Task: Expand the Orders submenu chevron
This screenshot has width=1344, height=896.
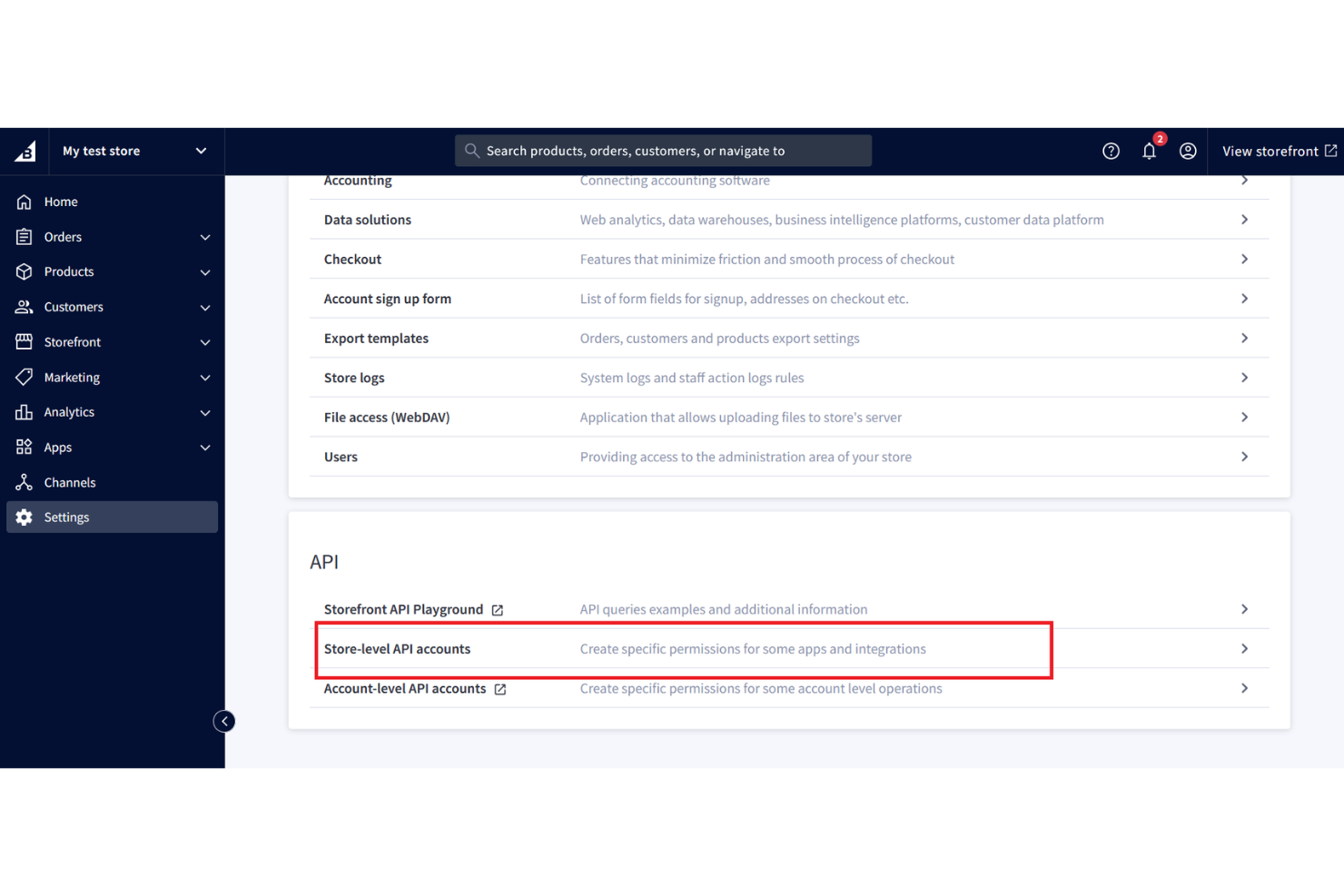Action: pyautogui.click(x=205, y=237)
